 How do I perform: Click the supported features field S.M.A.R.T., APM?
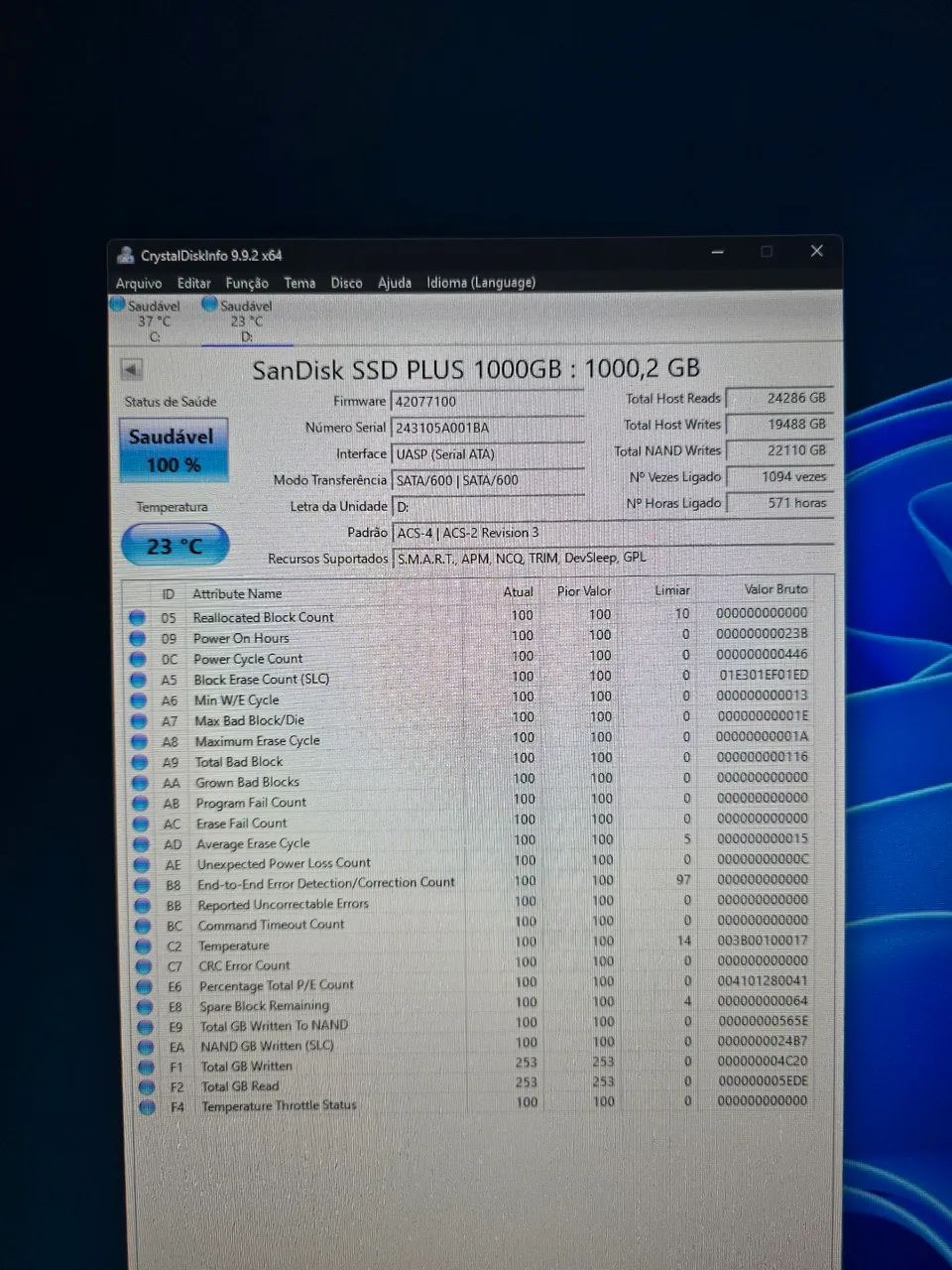pos(612,558)
